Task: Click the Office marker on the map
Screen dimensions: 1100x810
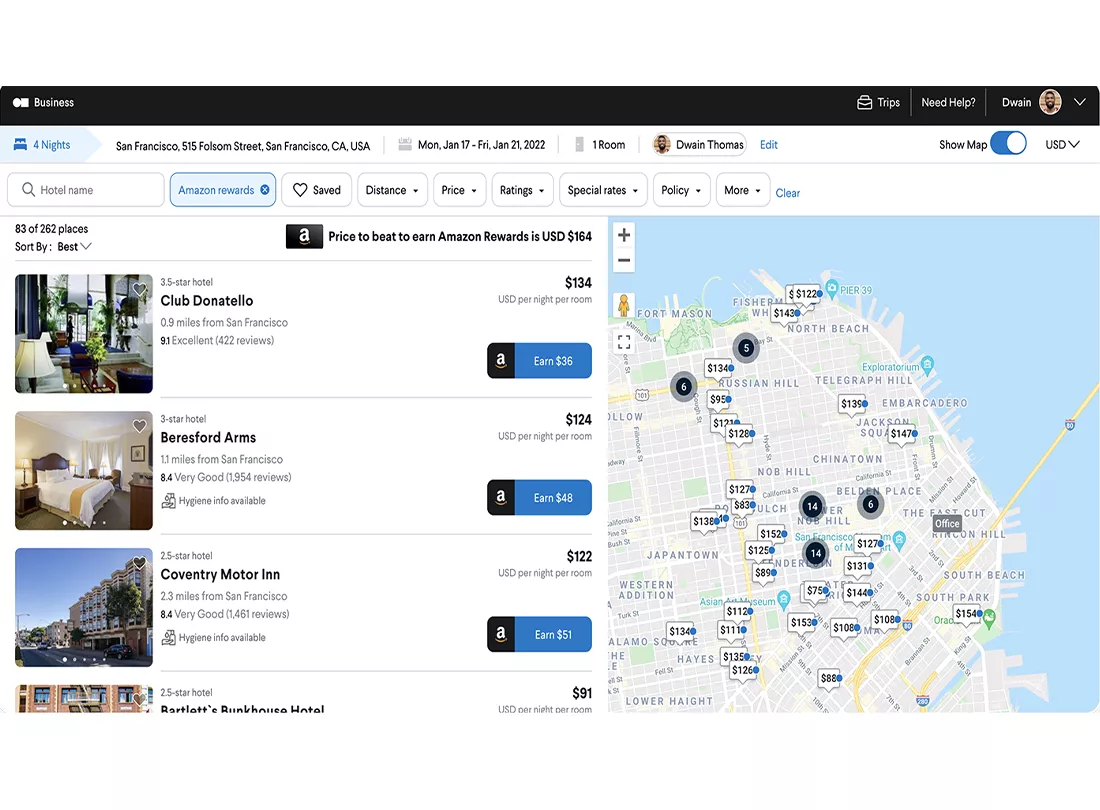Action: pos(946,523)
